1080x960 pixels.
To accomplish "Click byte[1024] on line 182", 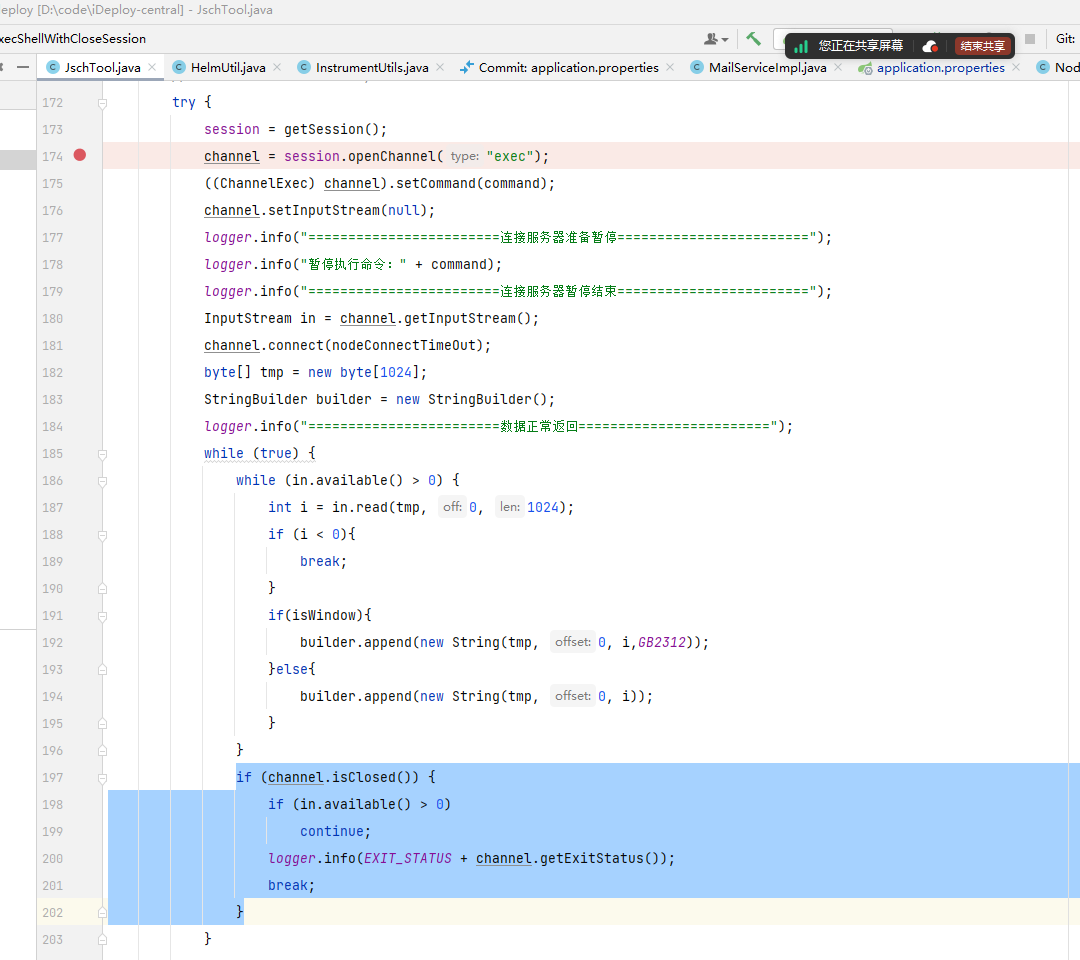I will [x=379, y=373].
